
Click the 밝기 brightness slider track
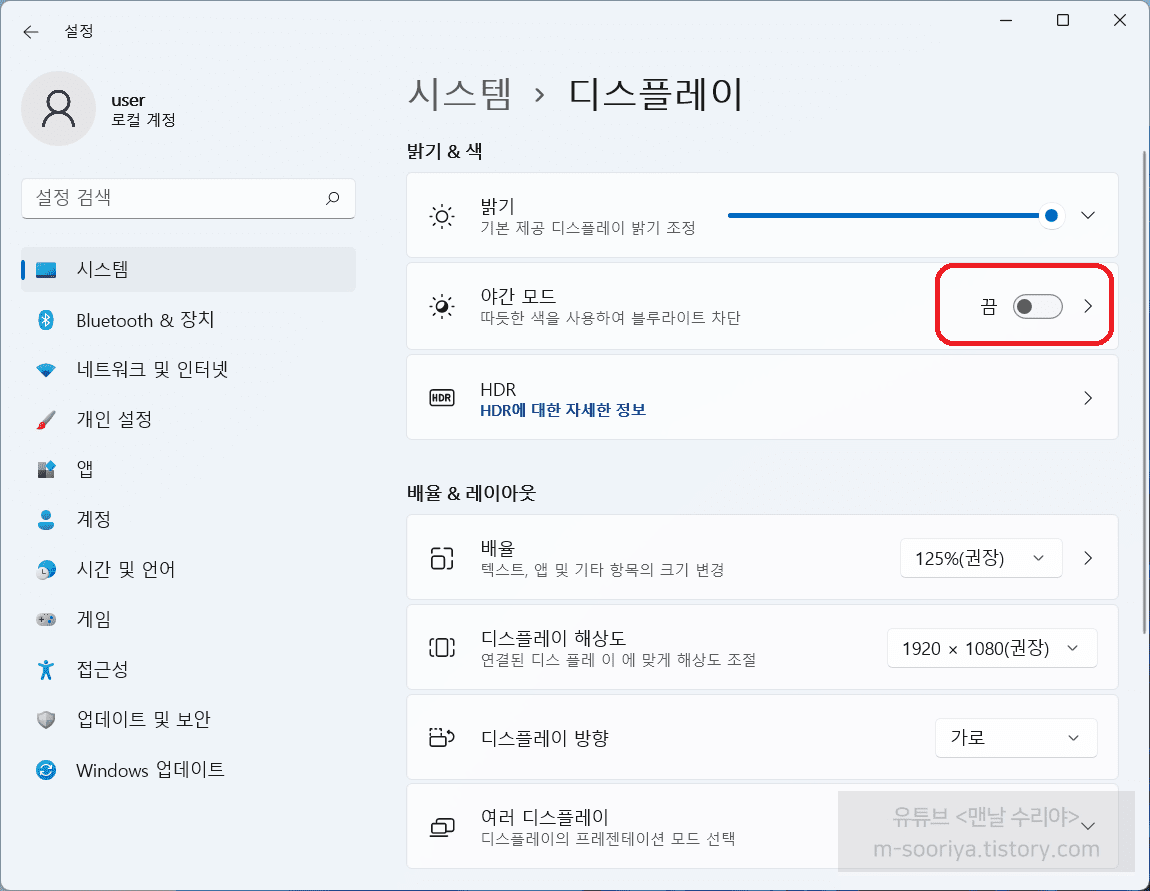[880, 216]
